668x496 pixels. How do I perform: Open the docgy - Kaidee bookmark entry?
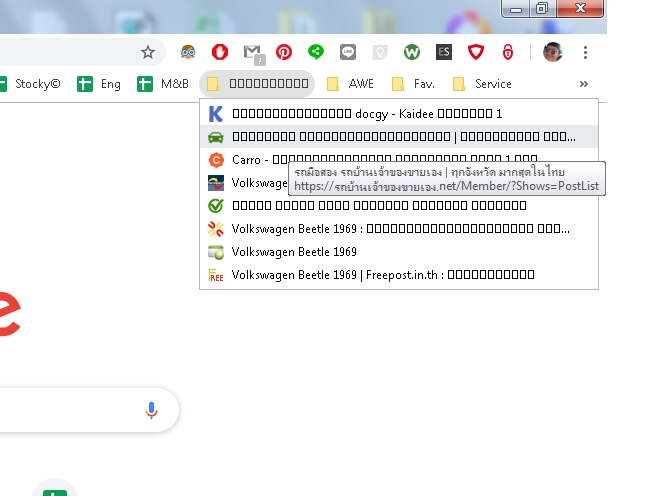399,114
